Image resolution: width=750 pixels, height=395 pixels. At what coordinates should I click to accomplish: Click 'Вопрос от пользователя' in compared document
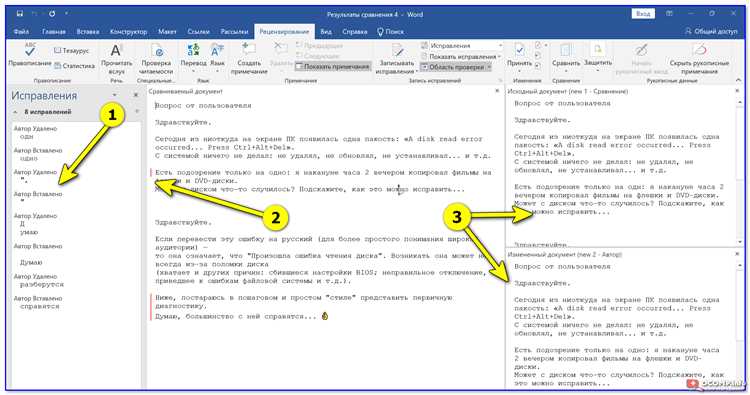[x=203, y=106]
